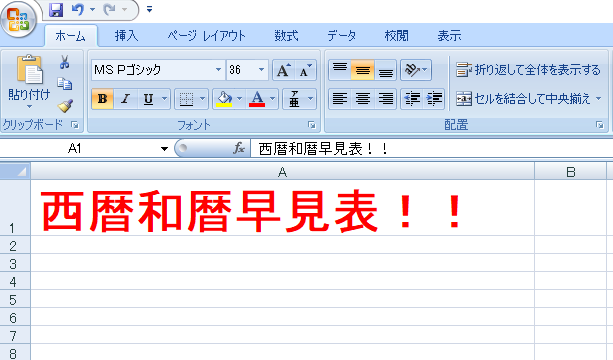Apply border to the cell
Screen dimensions: 613x360
point(186,99)
